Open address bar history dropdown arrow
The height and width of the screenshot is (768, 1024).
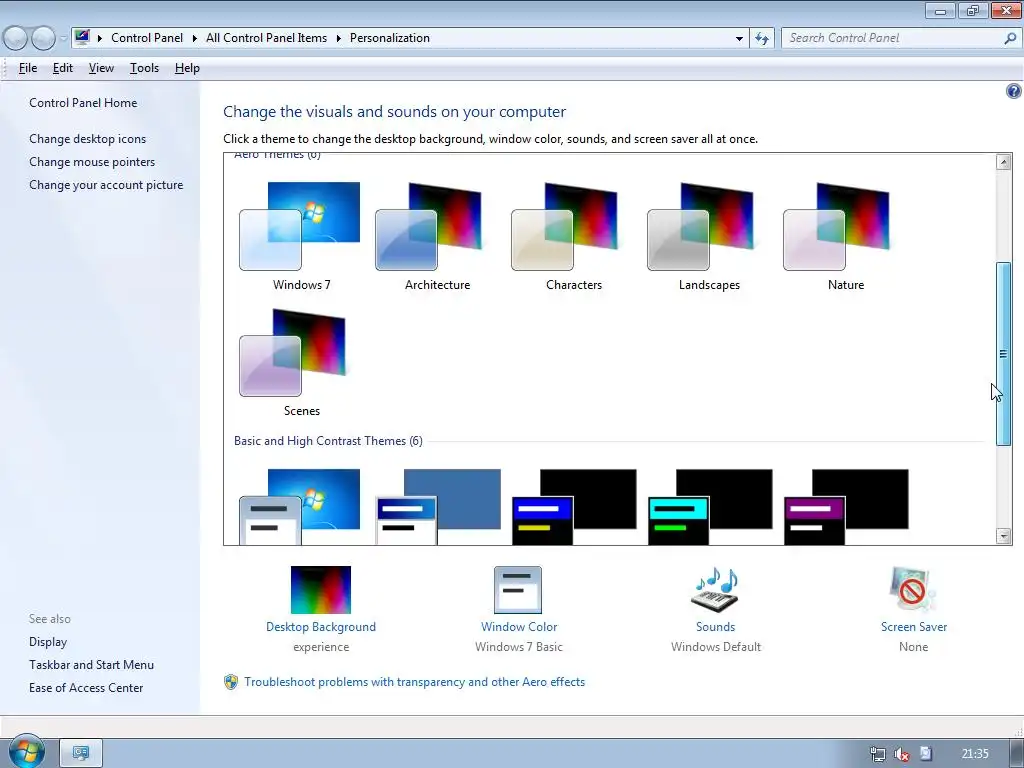tap(739, 38)
